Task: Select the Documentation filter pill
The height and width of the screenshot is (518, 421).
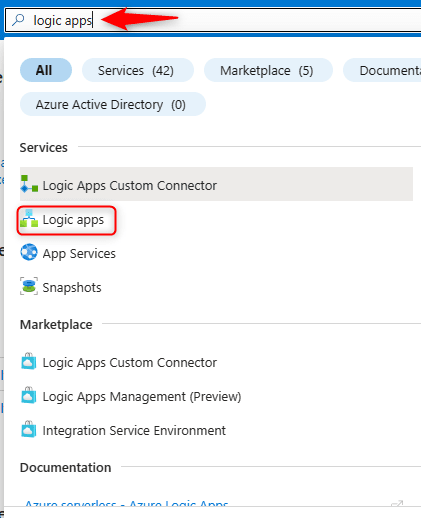Action: click(x=382, y=70)
